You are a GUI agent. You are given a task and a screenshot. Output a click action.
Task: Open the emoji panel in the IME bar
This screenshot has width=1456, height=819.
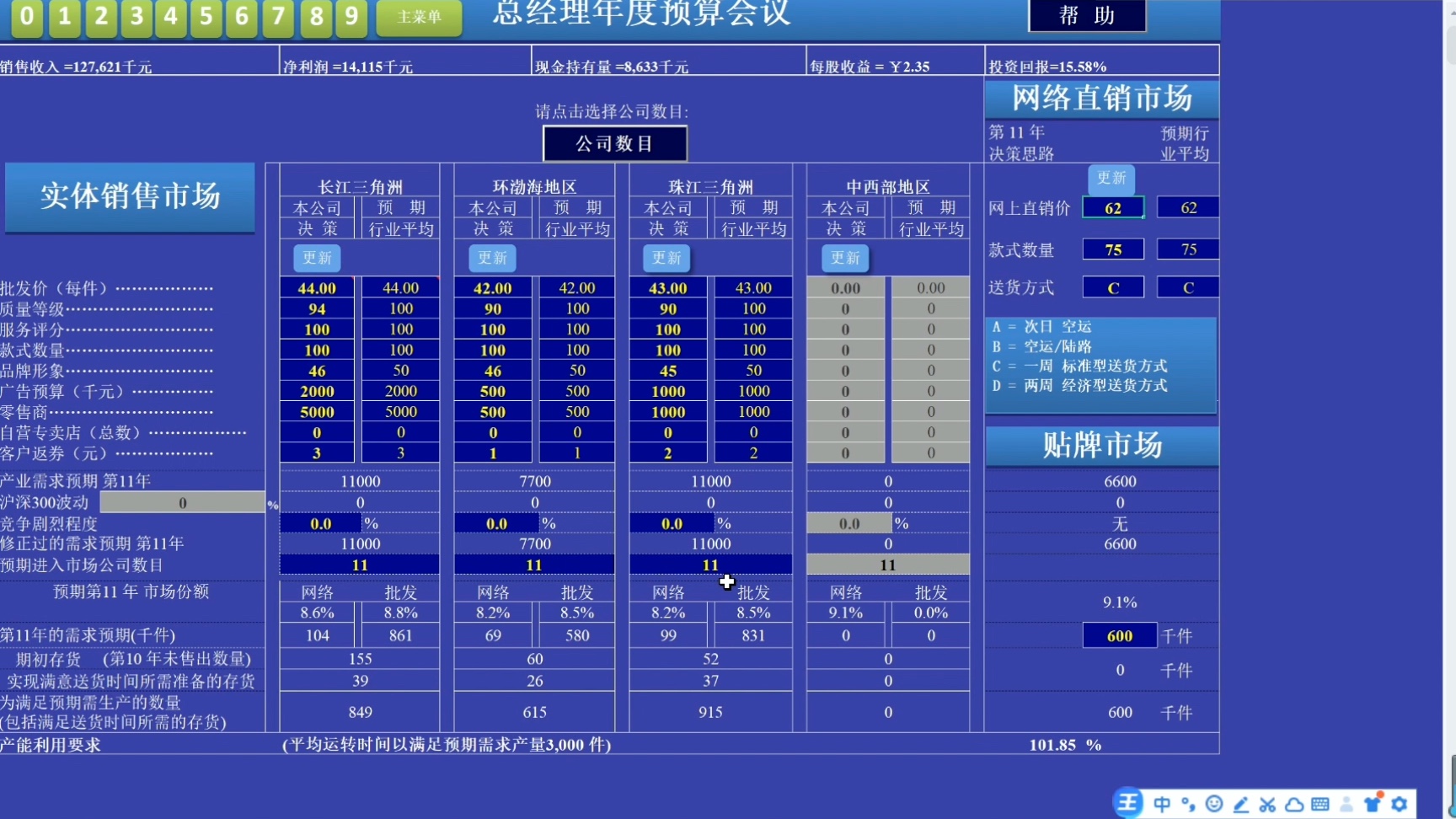(x=1214, y=804)
